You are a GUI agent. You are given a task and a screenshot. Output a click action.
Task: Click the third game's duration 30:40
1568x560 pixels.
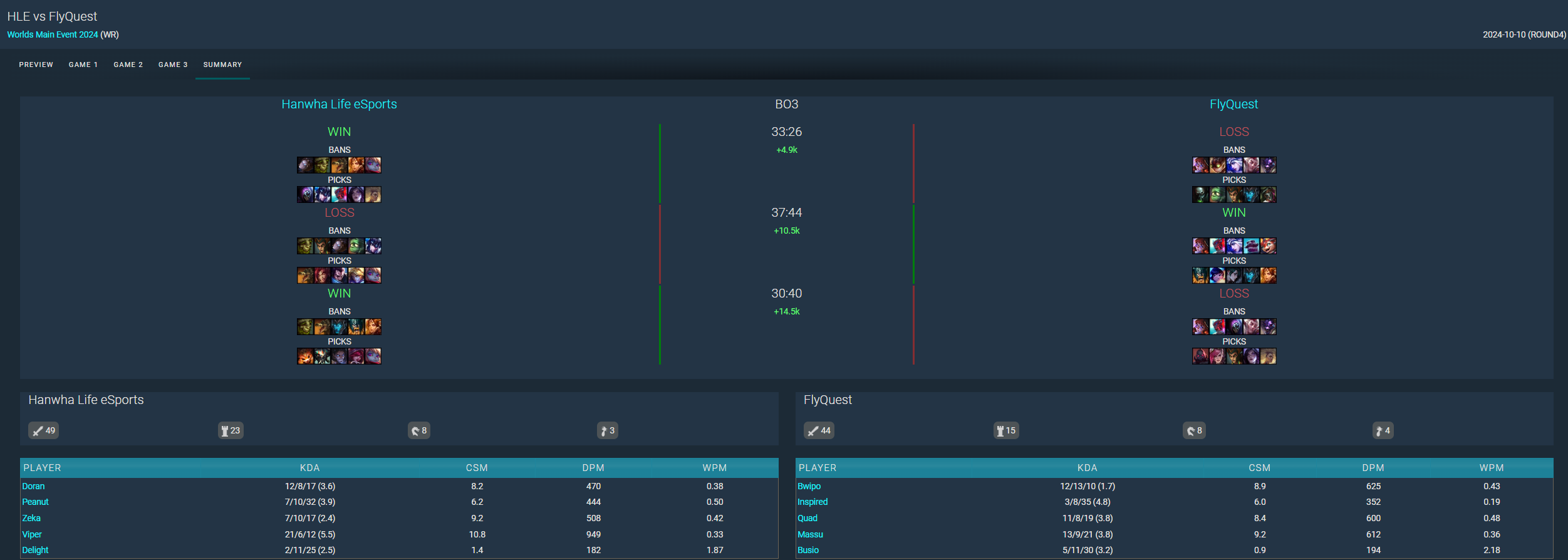click(x=786, y=293)
